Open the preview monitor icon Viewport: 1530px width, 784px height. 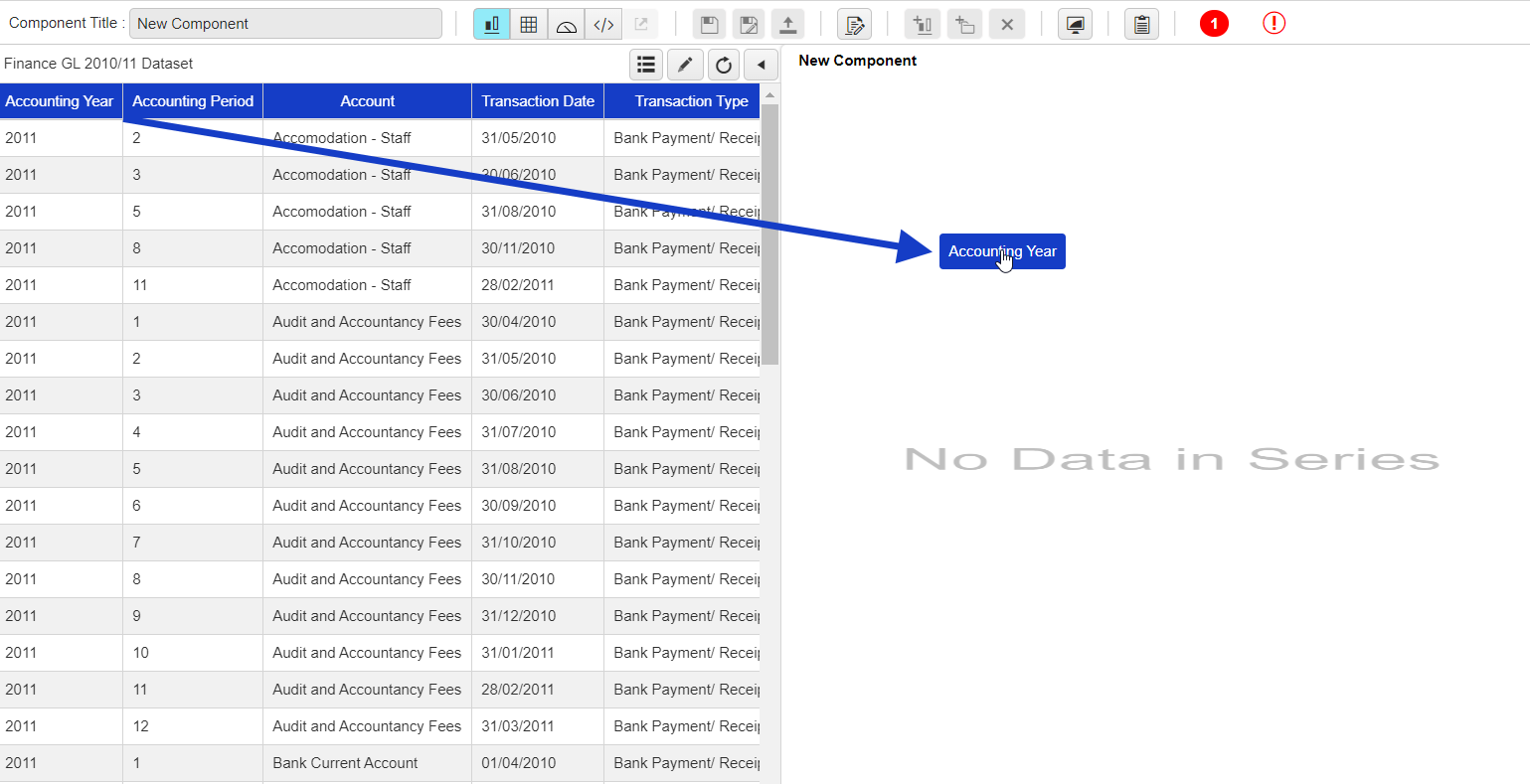click(1075, 25)
